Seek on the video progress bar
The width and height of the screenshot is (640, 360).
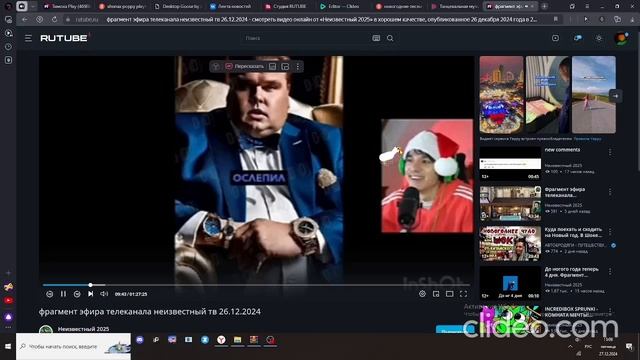point(256,285)
